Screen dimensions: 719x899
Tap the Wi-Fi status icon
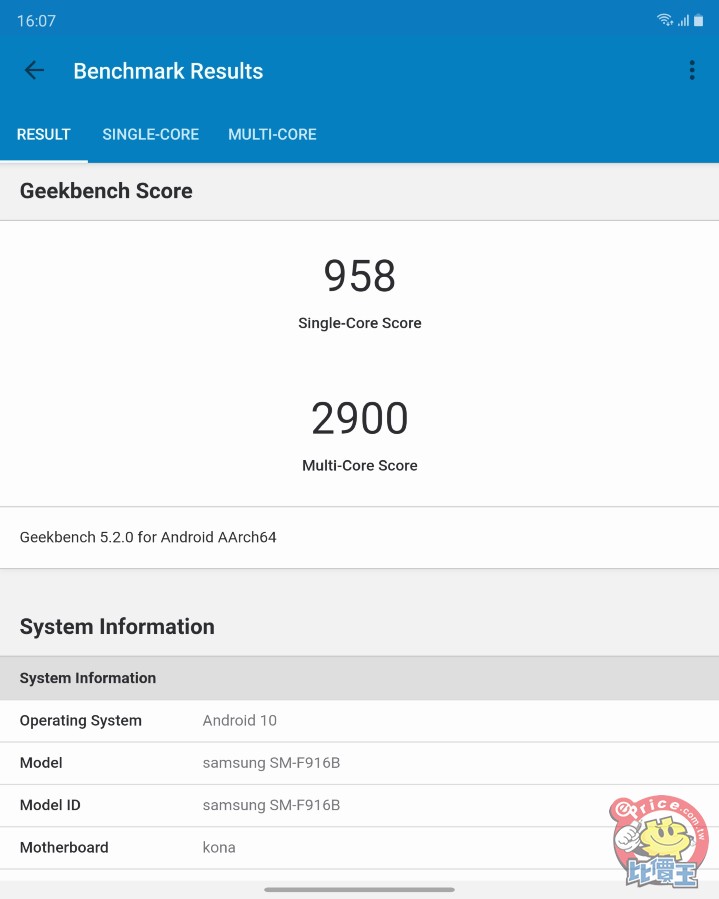point(665,20)
